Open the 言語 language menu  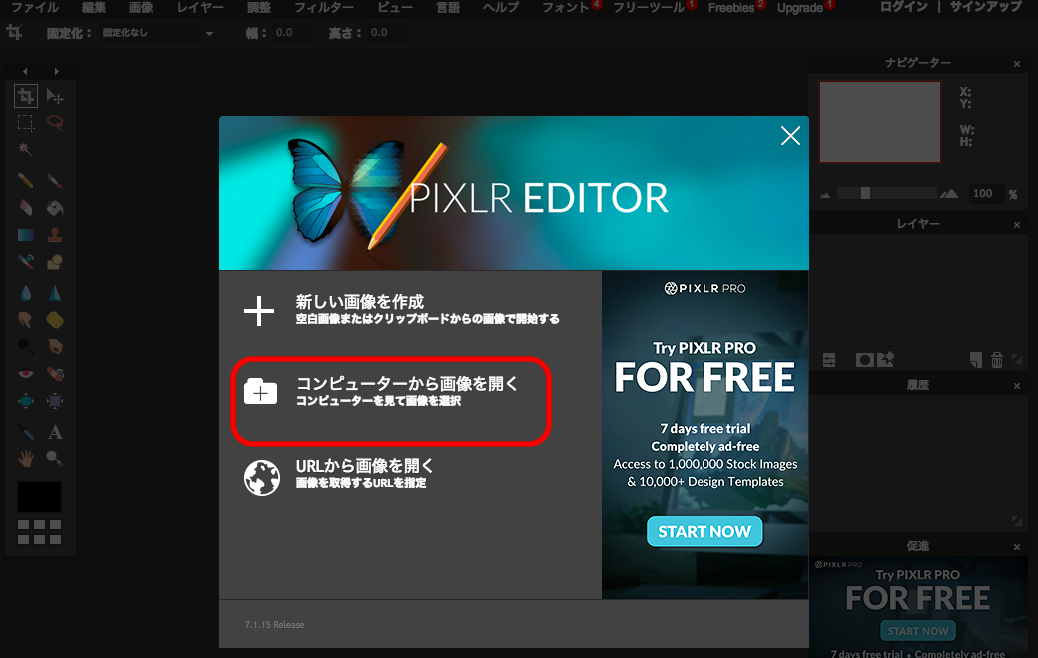click(448, 8)
